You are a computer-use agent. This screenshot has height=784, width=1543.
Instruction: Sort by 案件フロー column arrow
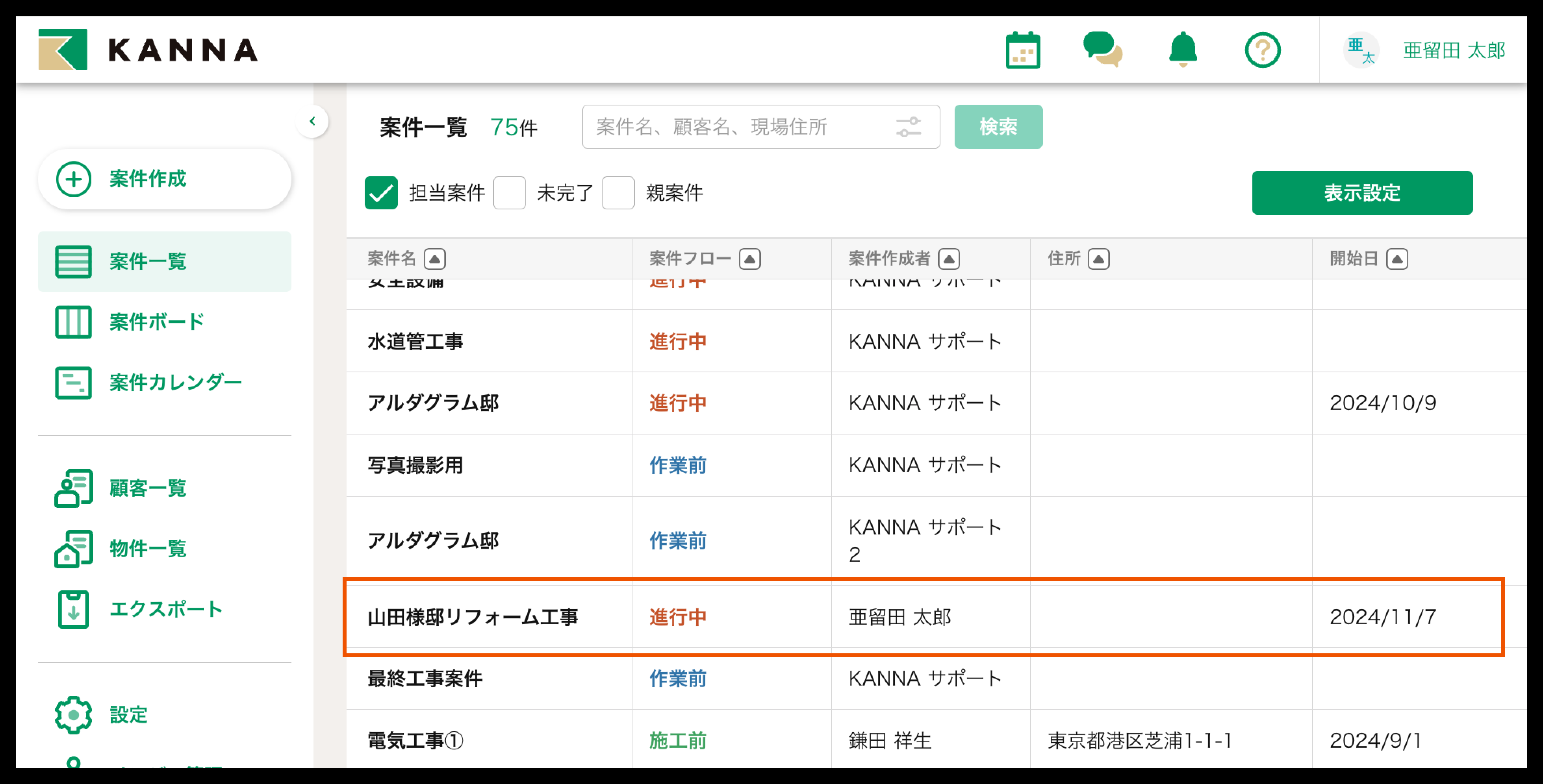tap(749, 259)
